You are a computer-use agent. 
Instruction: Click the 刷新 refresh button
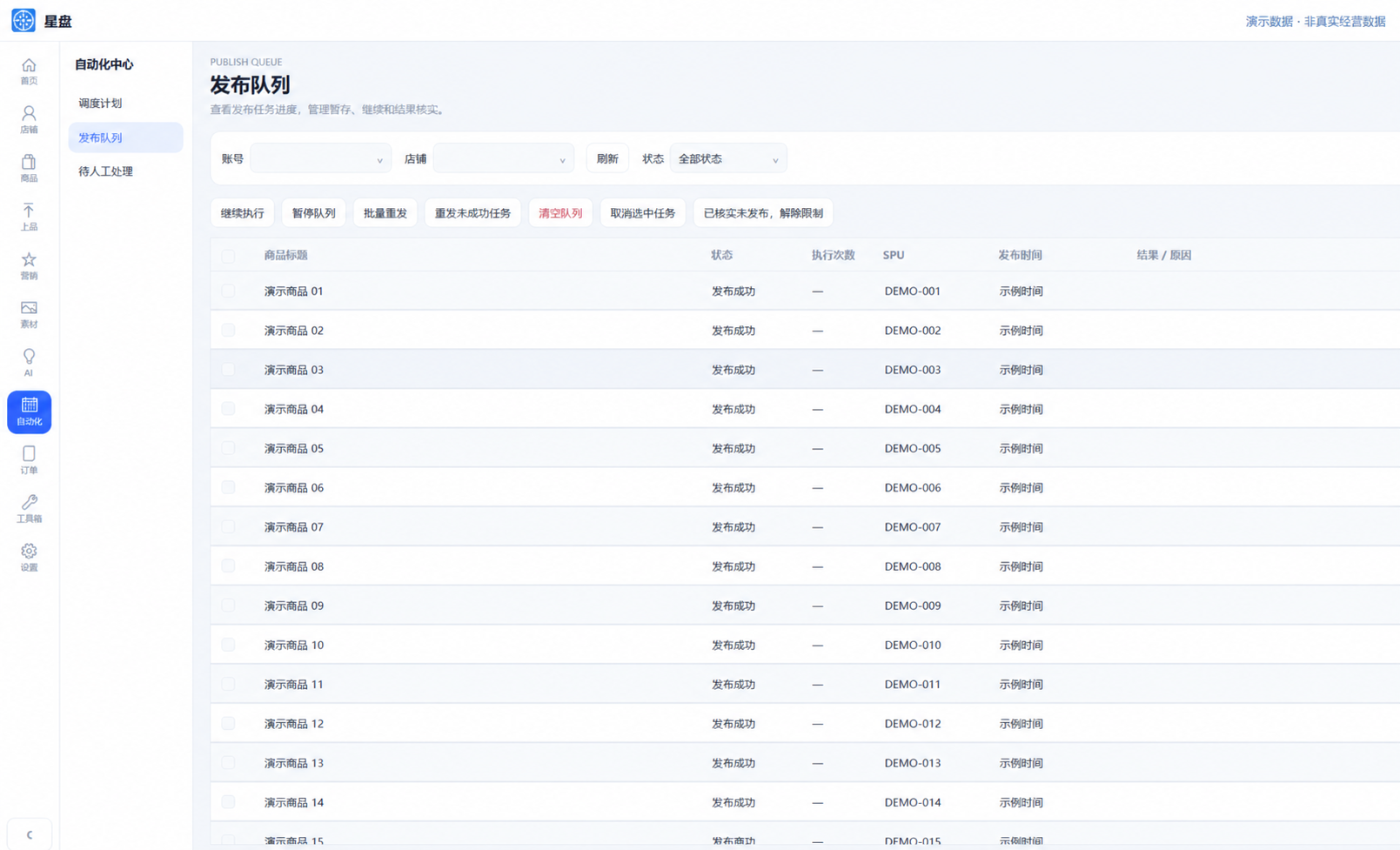[607, 158]
